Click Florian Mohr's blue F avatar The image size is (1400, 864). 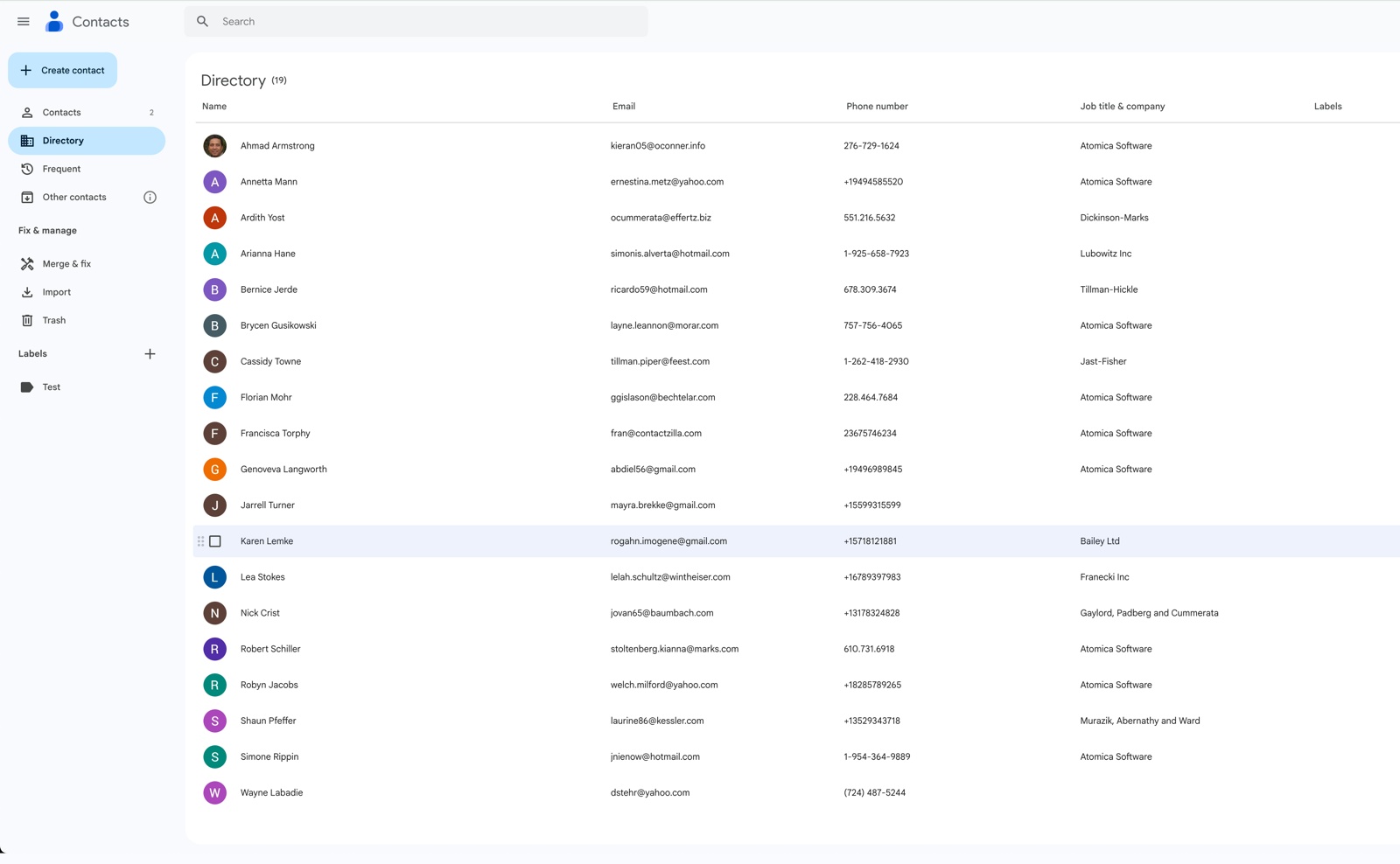point(214,397)
